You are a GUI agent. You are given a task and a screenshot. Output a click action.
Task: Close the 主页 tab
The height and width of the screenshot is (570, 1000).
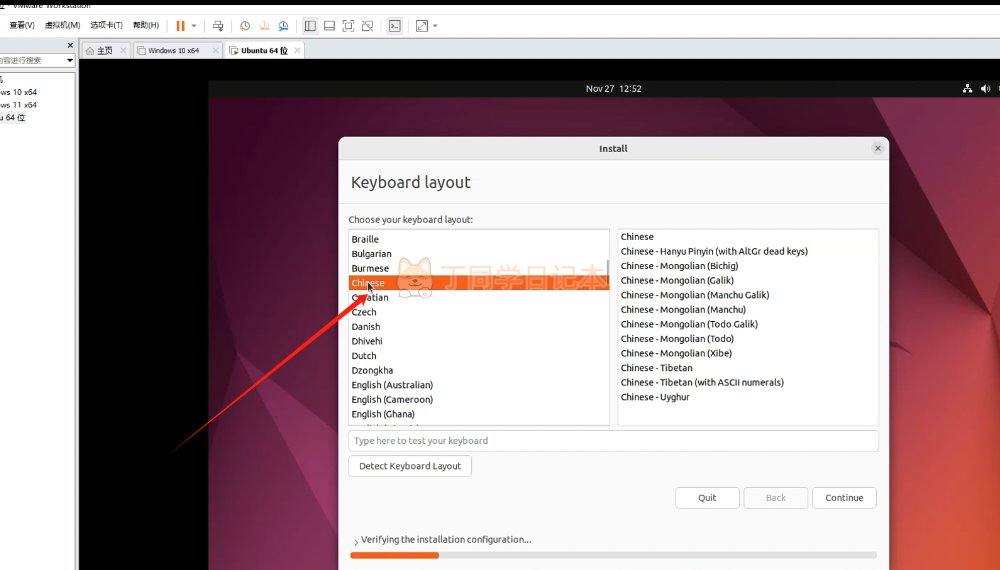tap(123, 50)
